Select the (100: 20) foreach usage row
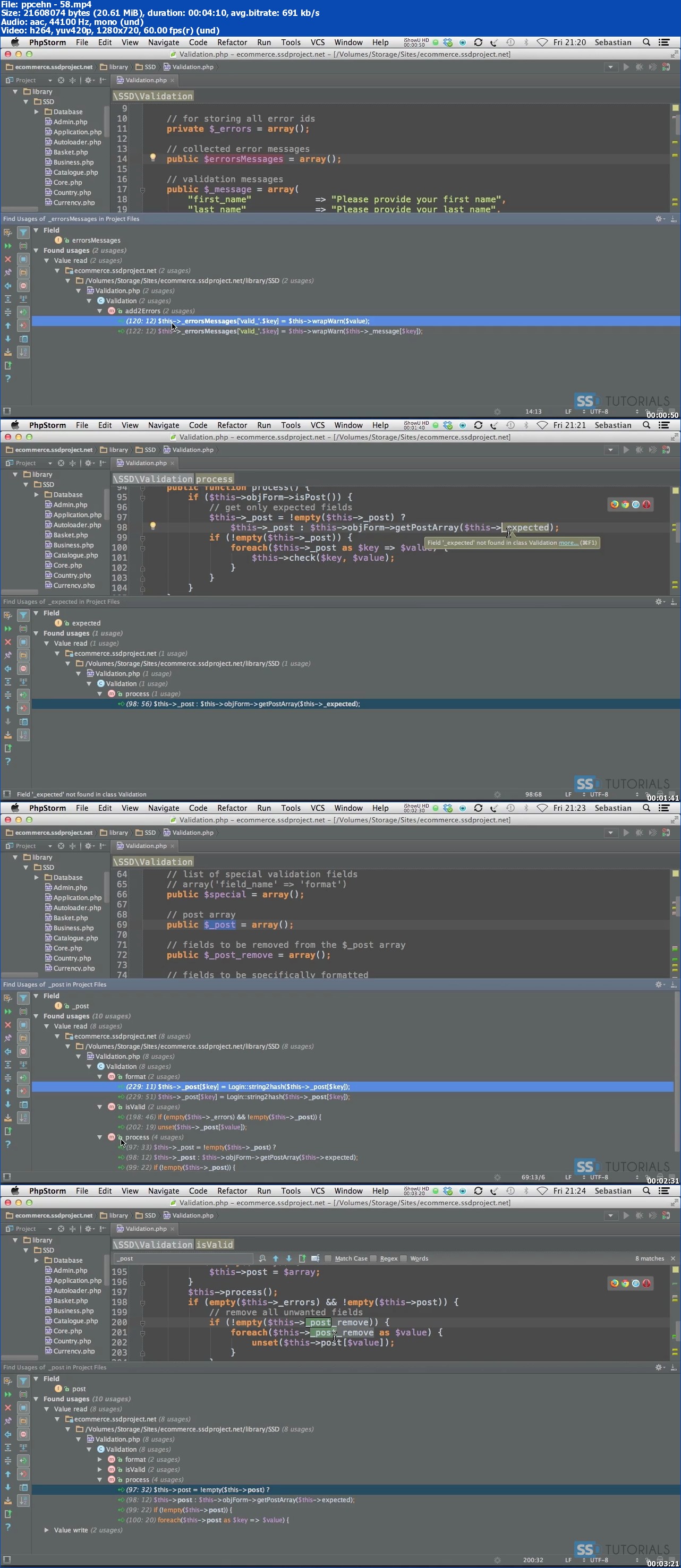This screenshot has height=1568, width=681. coord(356,1520)
